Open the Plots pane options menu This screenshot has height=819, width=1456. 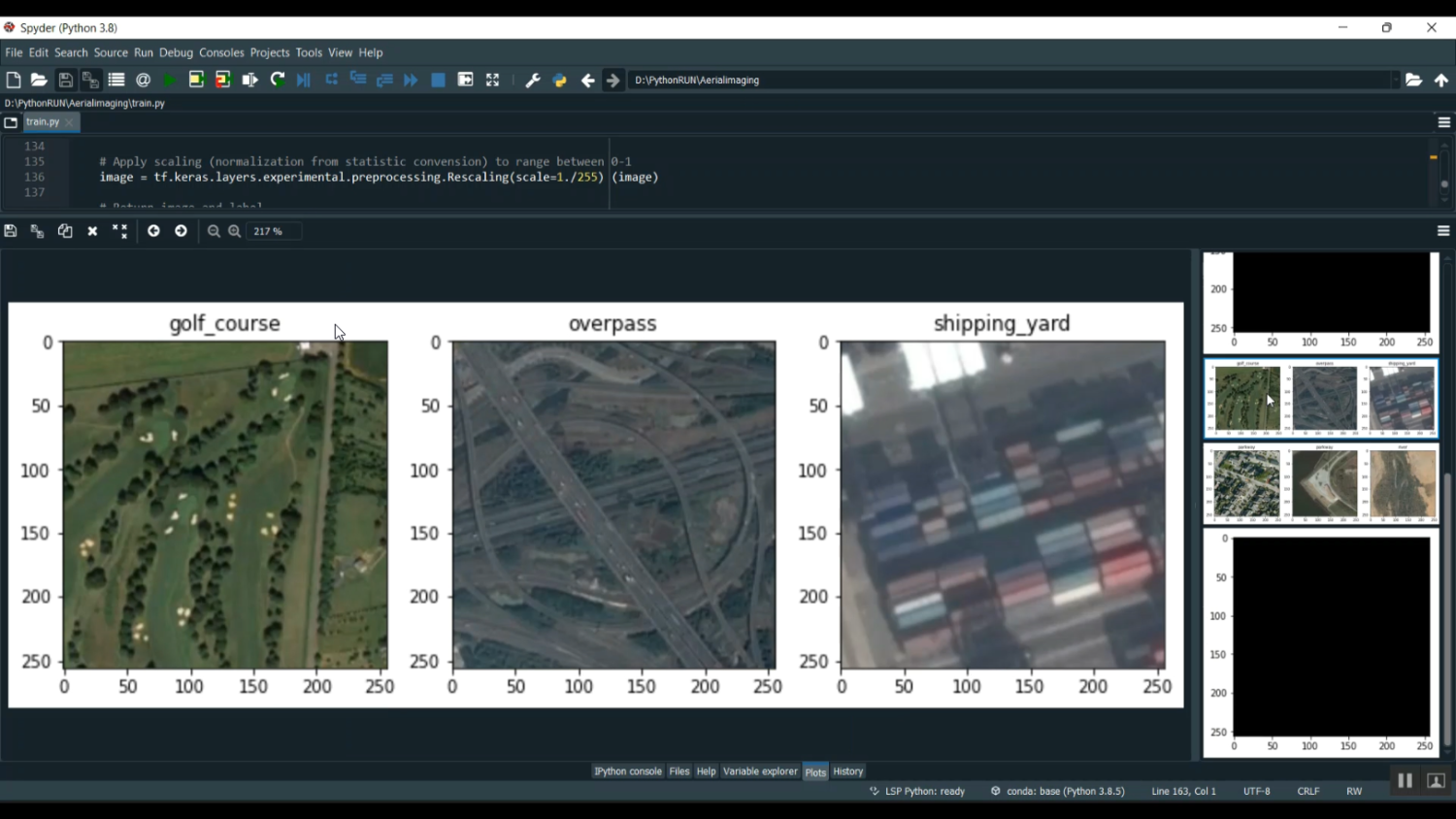1443,231
